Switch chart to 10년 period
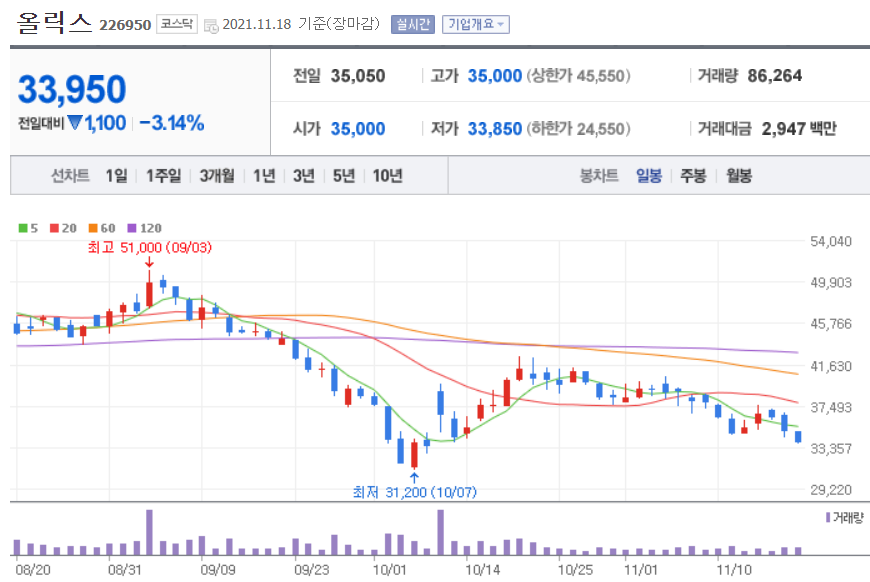Image resolution: width=870 pixels, height=582 pixels. point(387,176)
